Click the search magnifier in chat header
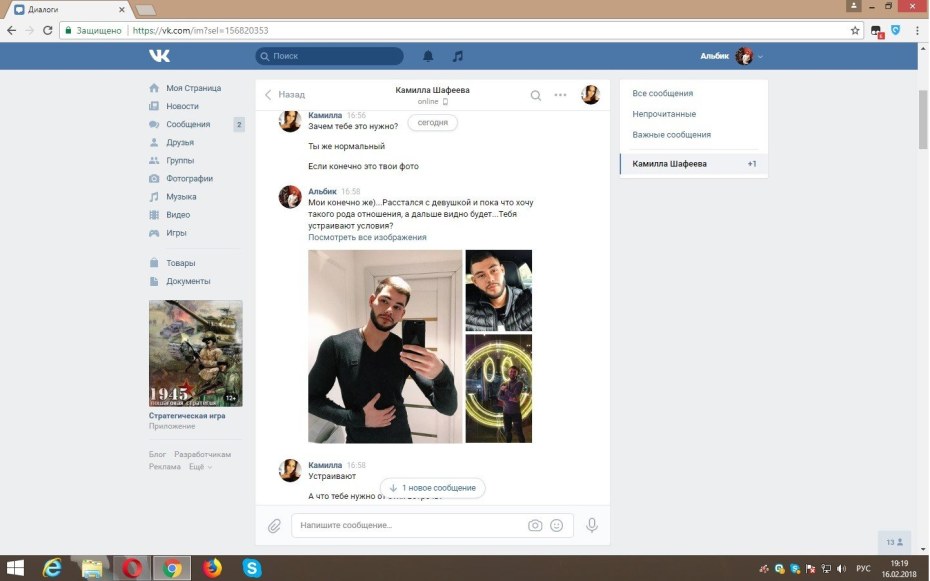Viewport: 930px width, 581px height. pos(536,95)
